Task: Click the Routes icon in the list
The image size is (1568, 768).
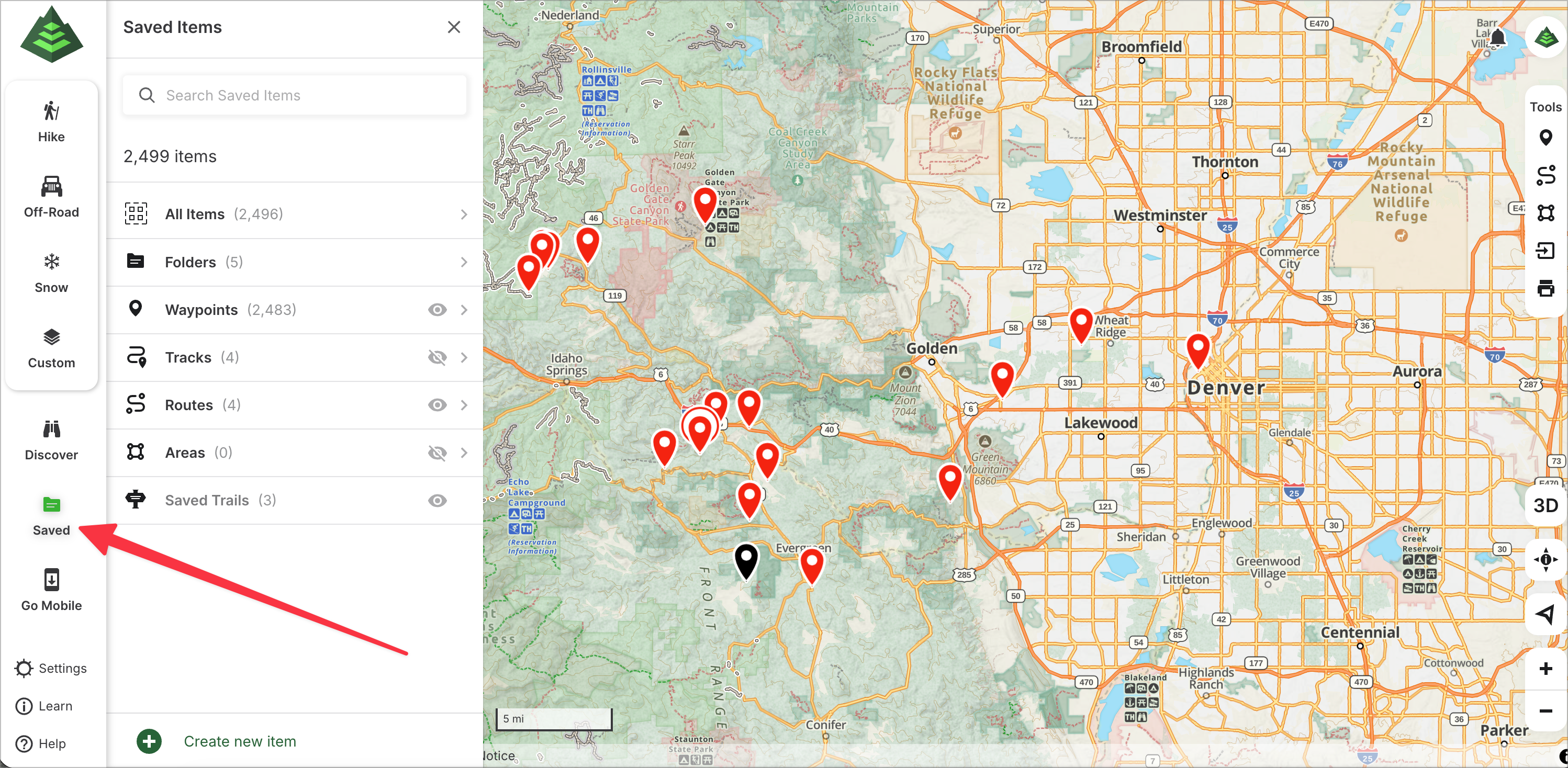Action: point(135,404)
